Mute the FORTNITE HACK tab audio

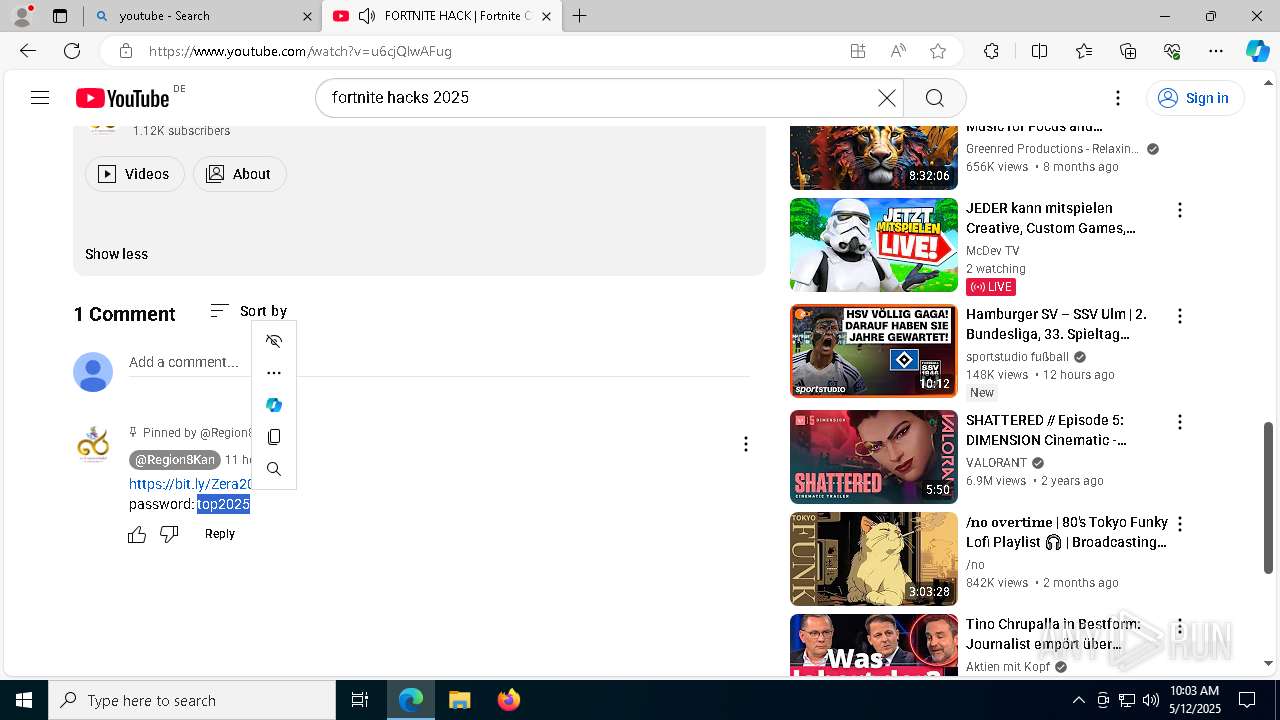tap(367, 16)
